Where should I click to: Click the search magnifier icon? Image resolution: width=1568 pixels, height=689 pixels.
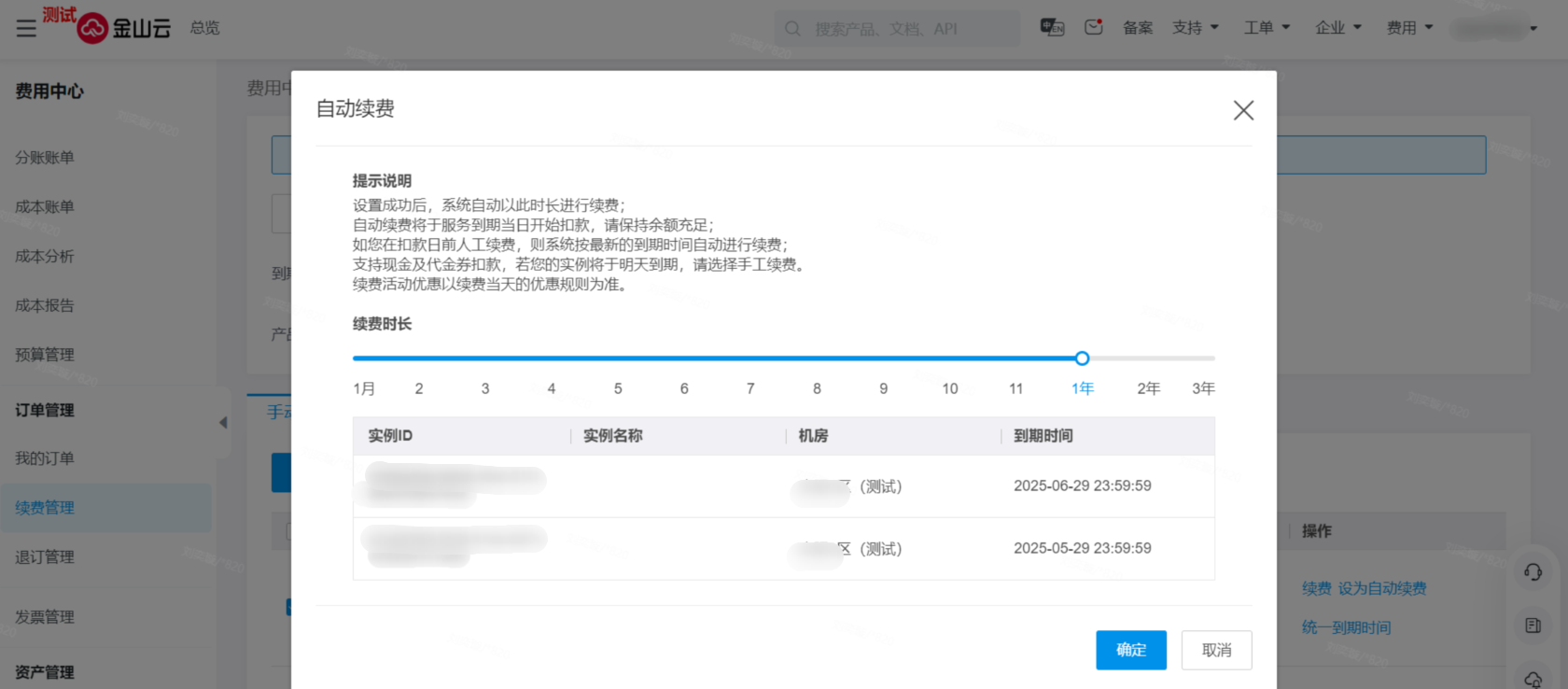[793, 29]
